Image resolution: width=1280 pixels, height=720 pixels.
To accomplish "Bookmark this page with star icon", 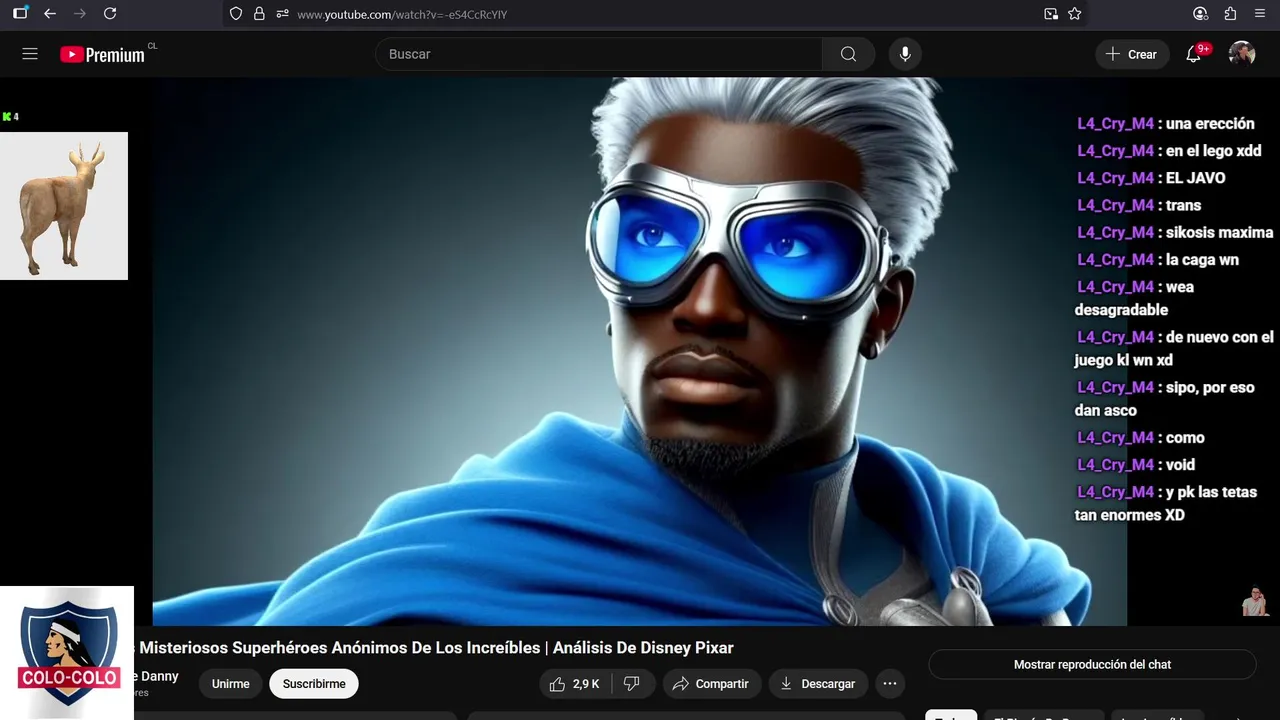I will coord(1075,14).
